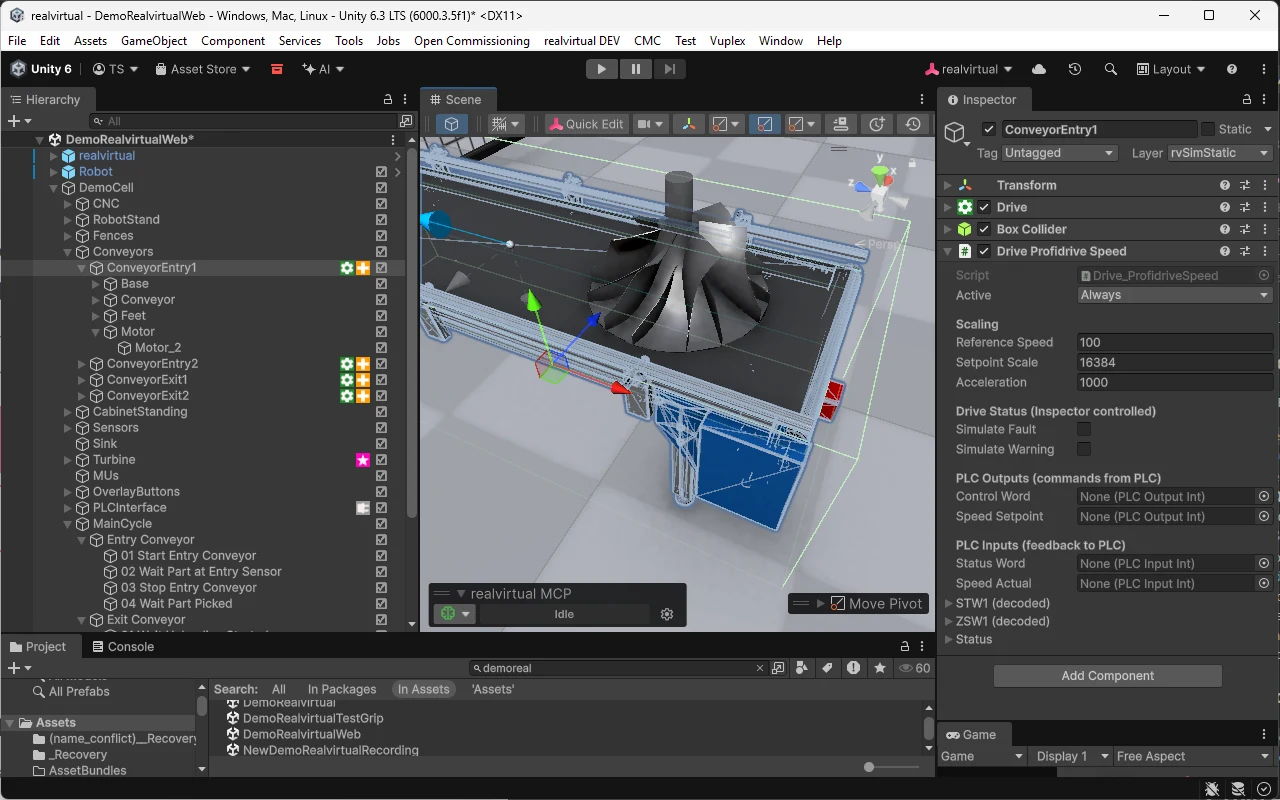Click object picker next to Speed Actual field

pos(1264,583)
